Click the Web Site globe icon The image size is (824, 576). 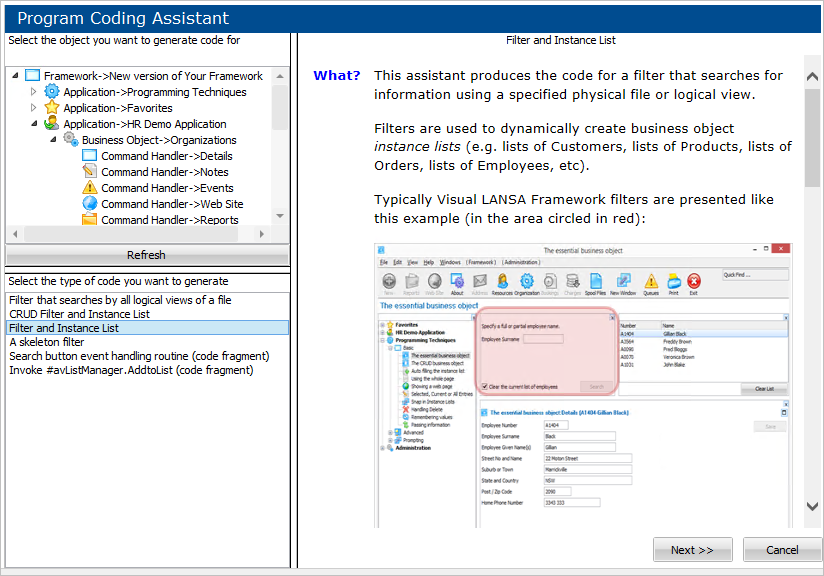(x=90, y=203)
